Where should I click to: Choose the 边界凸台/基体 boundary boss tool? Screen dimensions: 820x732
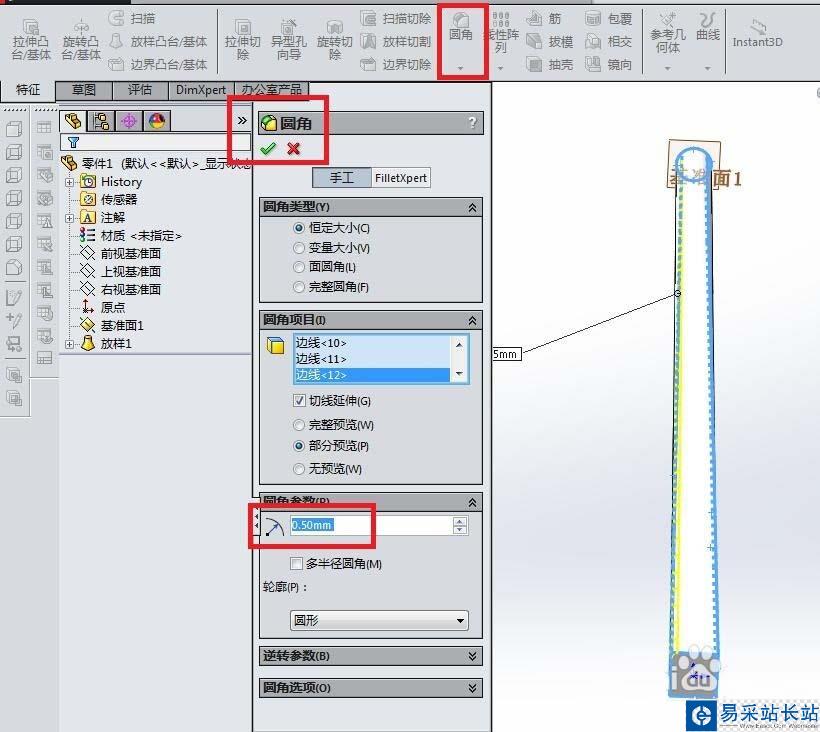pyautogui.click(x=158, y=64)
